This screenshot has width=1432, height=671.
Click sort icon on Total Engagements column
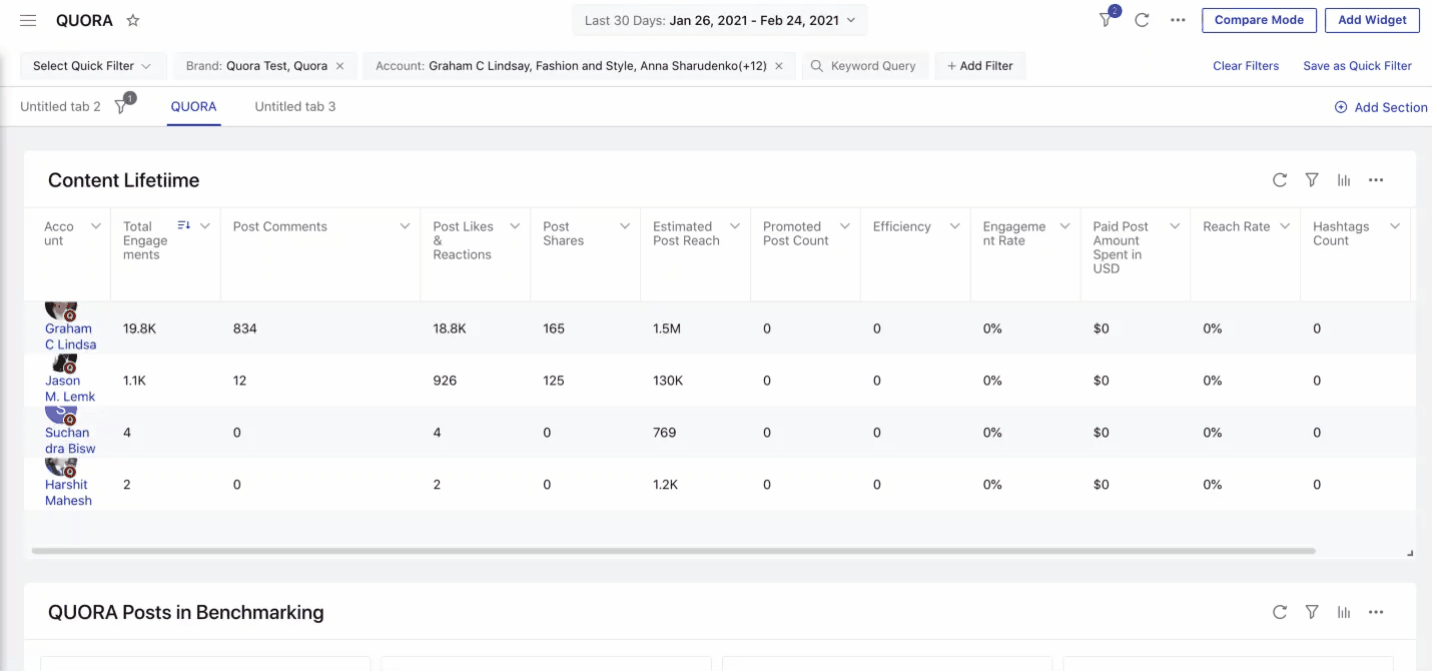point(184,226)
